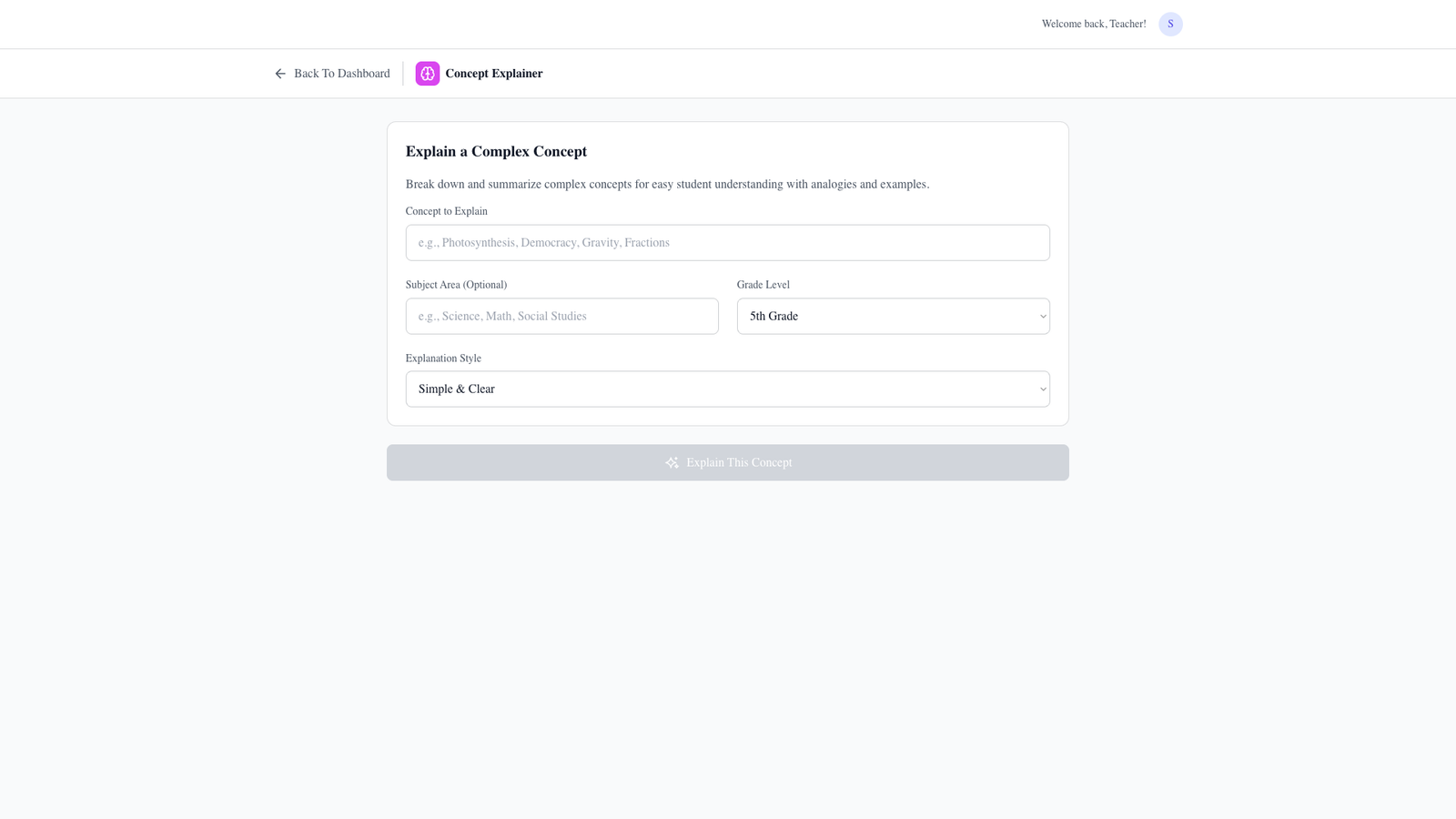Click the "Welcome back, Teacher!" greeting

1094,24
